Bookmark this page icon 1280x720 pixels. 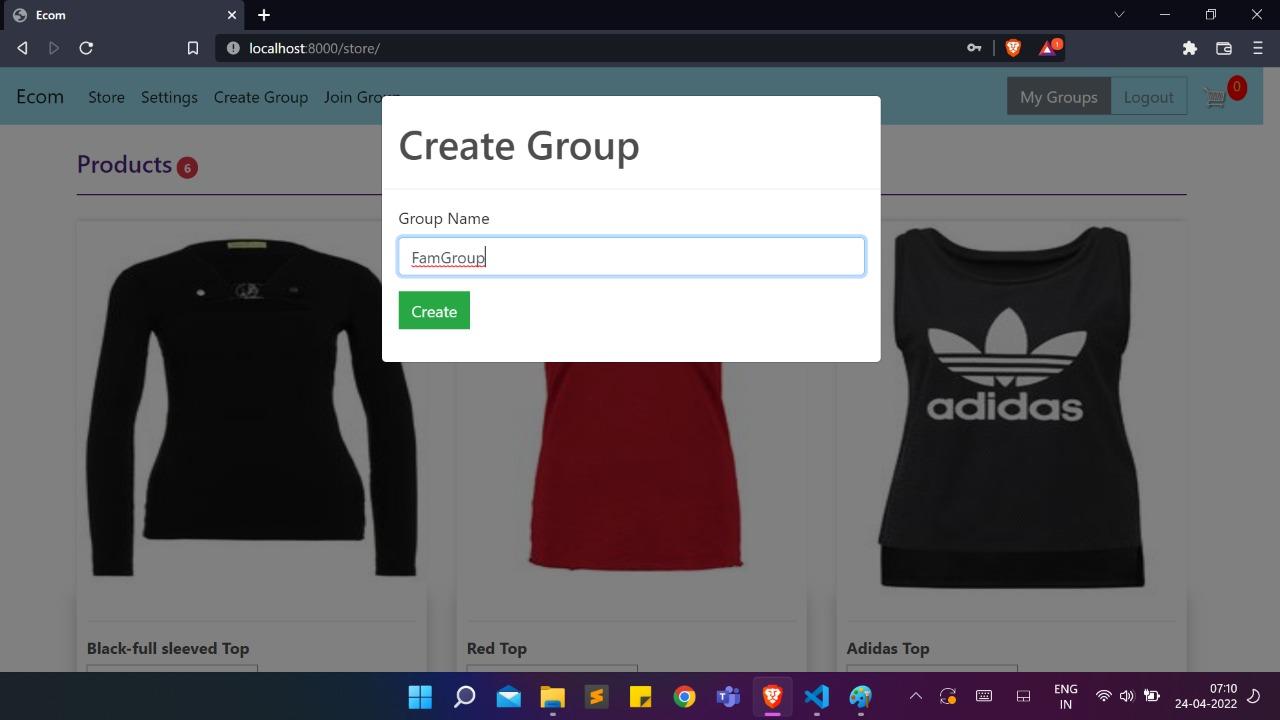[193, 48]
